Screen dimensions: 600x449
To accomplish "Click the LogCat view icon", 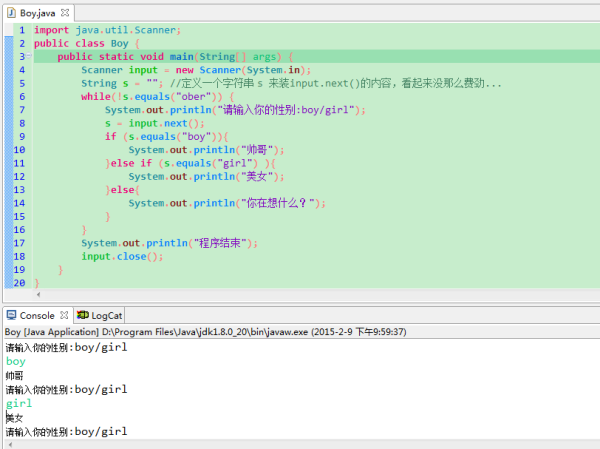I will click(84, 314).
